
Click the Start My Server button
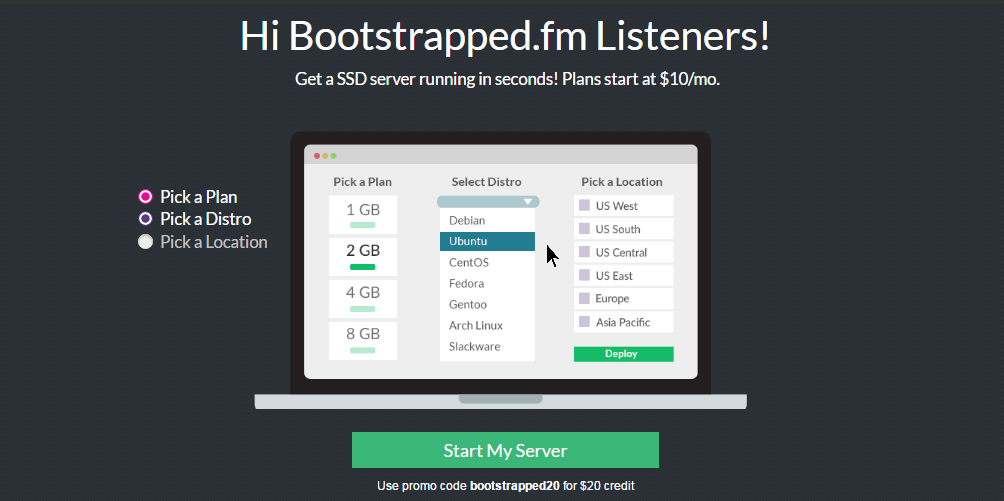pos(505,450)
